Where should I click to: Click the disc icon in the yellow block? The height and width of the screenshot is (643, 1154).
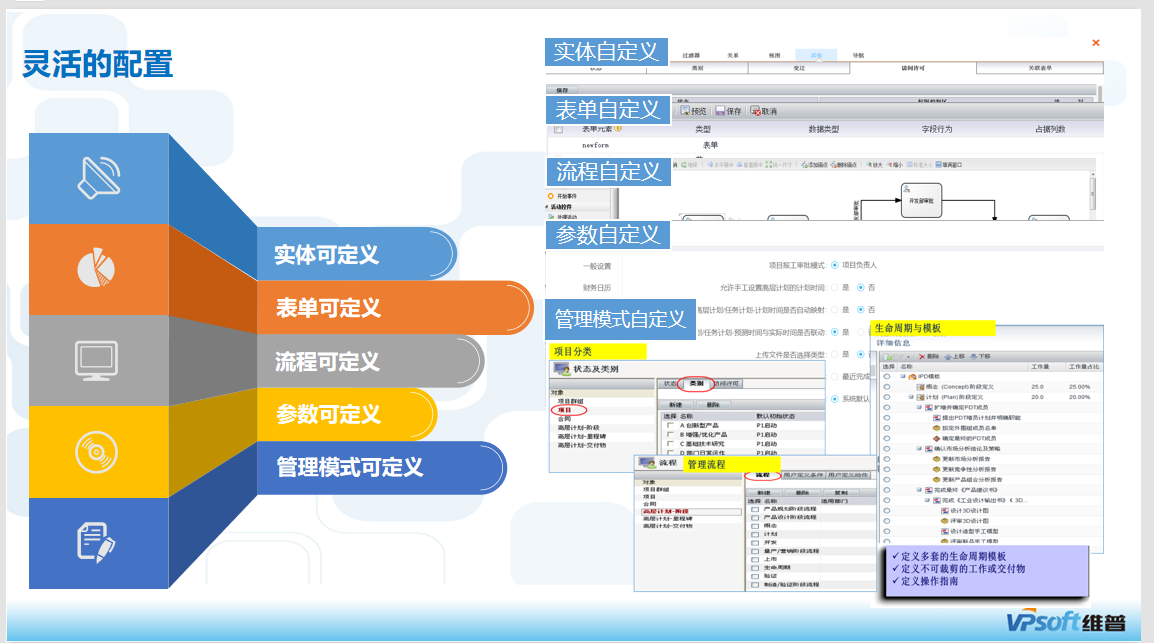coord(96,451)
